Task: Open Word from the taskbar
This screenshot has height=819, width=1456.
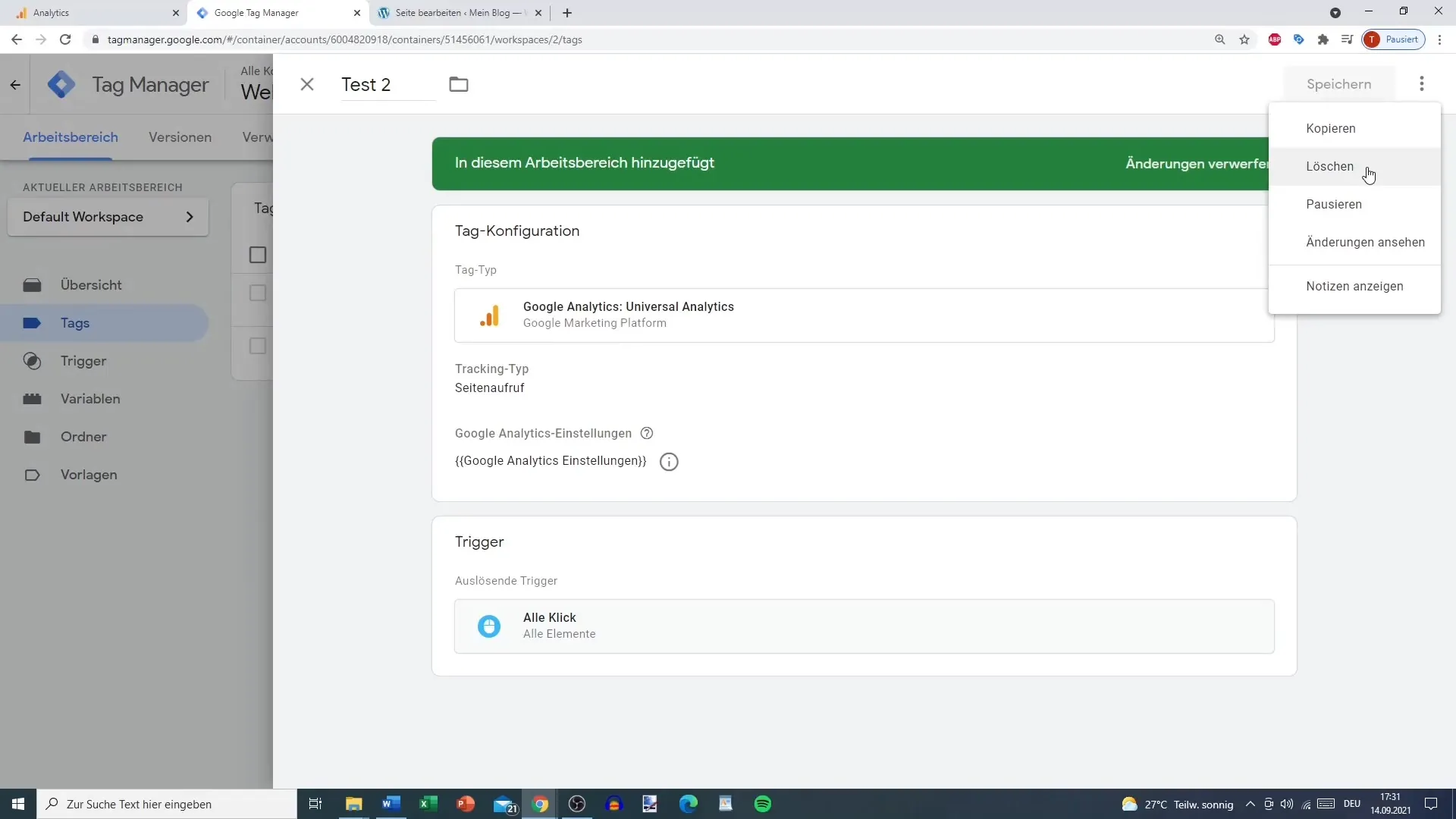Action: point(391,804)
